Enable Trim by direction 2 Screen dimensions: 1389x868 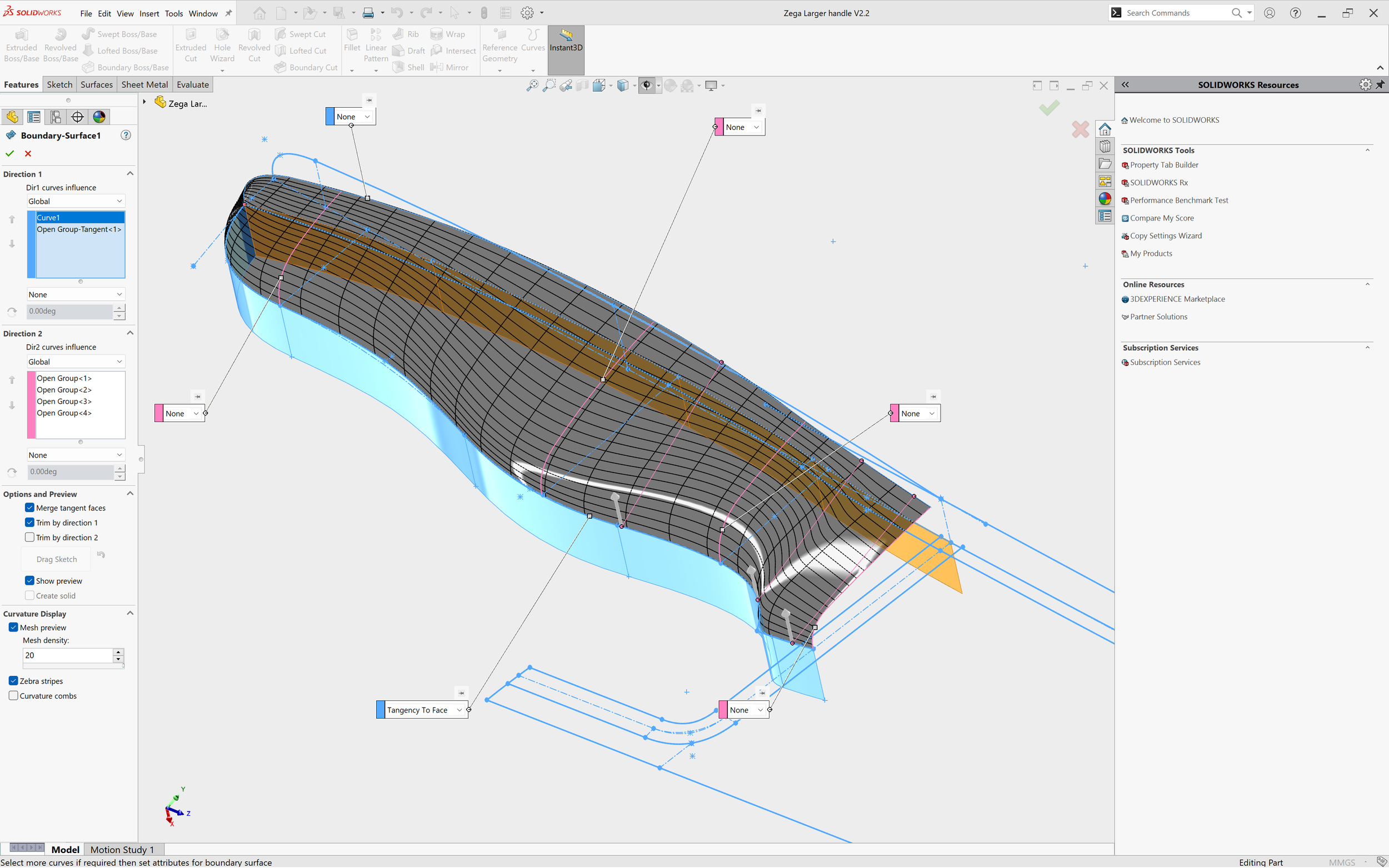tap(30, 538)
